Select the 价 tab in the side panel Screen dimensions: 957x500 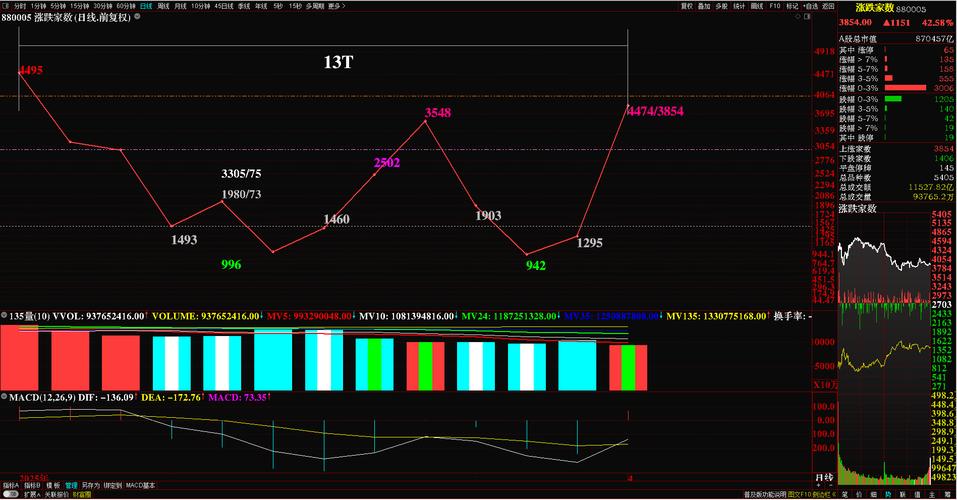point(859,495)
